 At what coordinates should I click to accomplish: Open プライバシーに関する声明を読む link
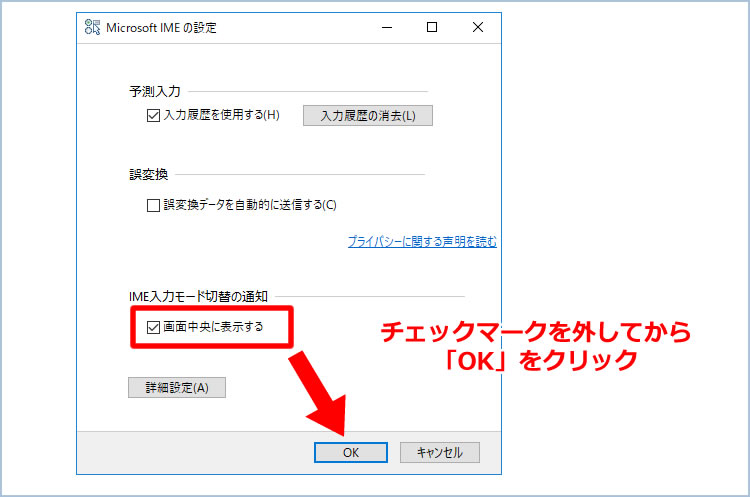pos(422,242)
